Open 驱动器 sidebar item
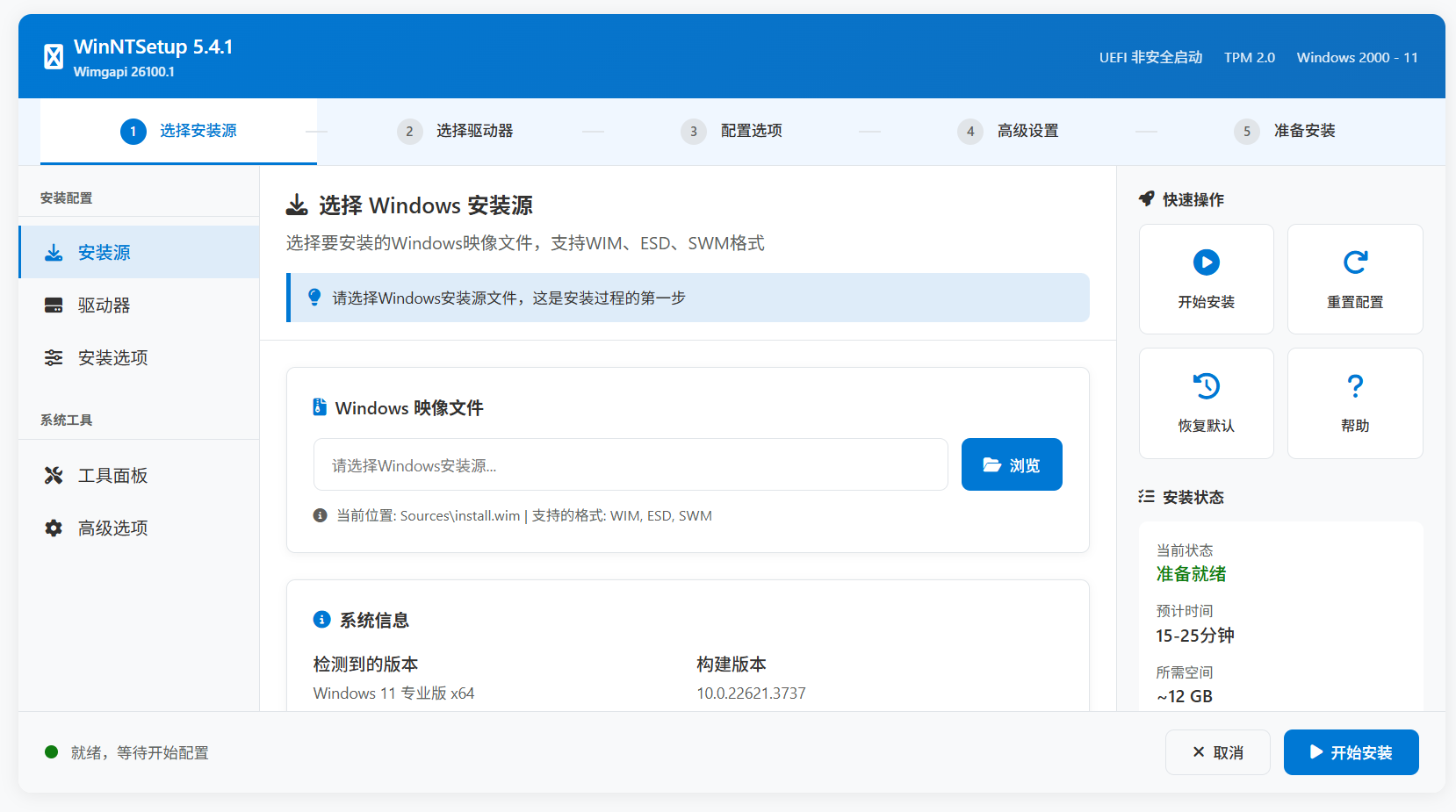This screenshot has width=1456, height=812. point(139,305)
